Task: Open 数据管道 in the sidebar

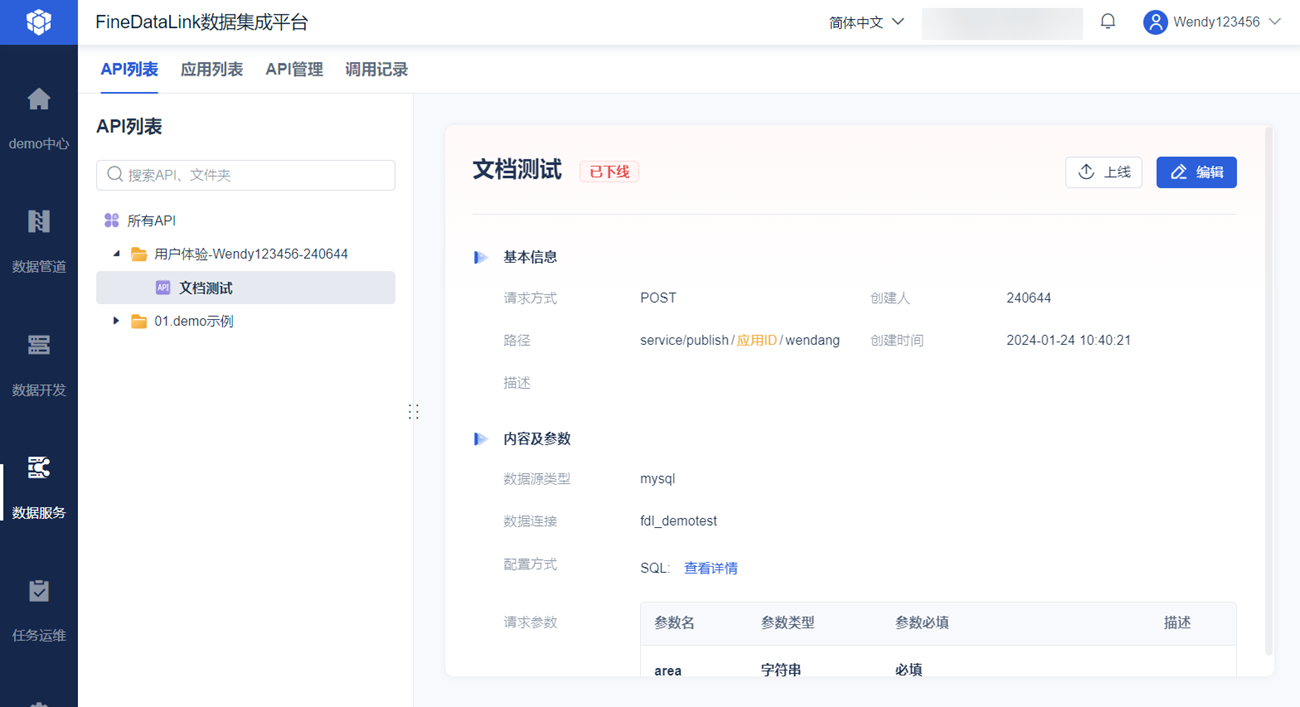Action: pyautogui.click(x=39, y=242)
